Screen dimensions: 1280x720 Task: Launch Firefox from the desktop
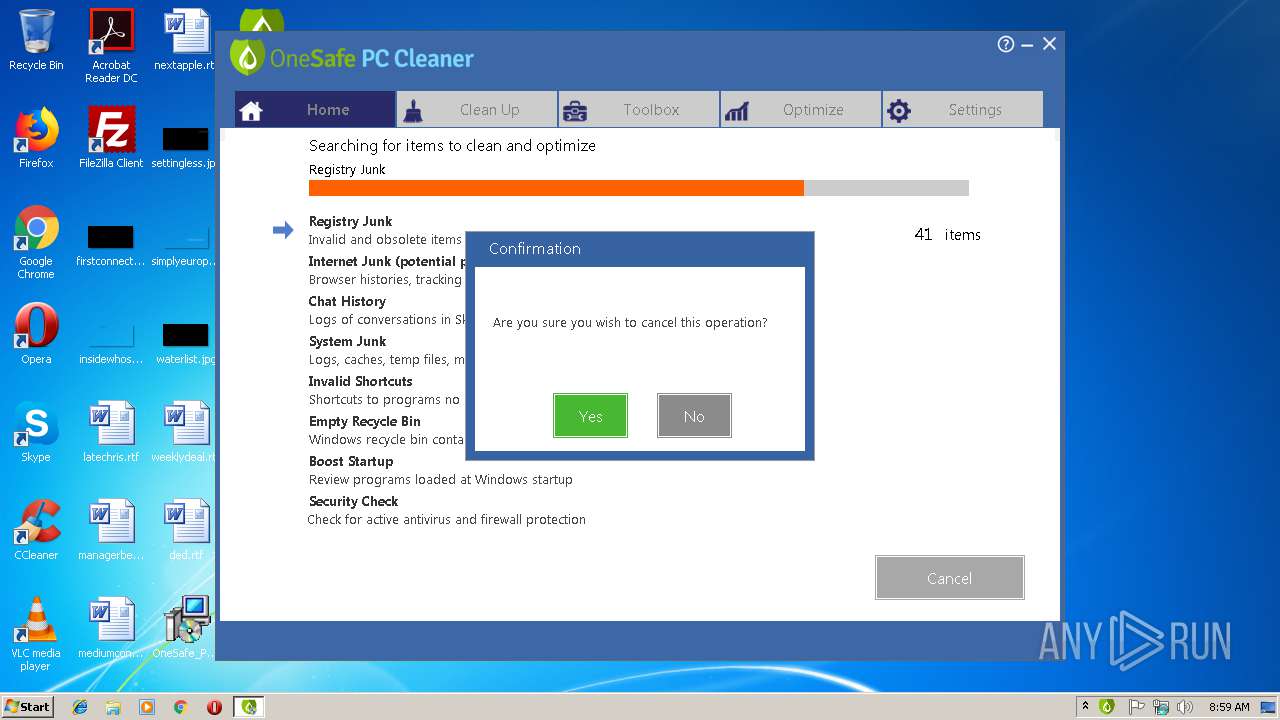(36, 138)
